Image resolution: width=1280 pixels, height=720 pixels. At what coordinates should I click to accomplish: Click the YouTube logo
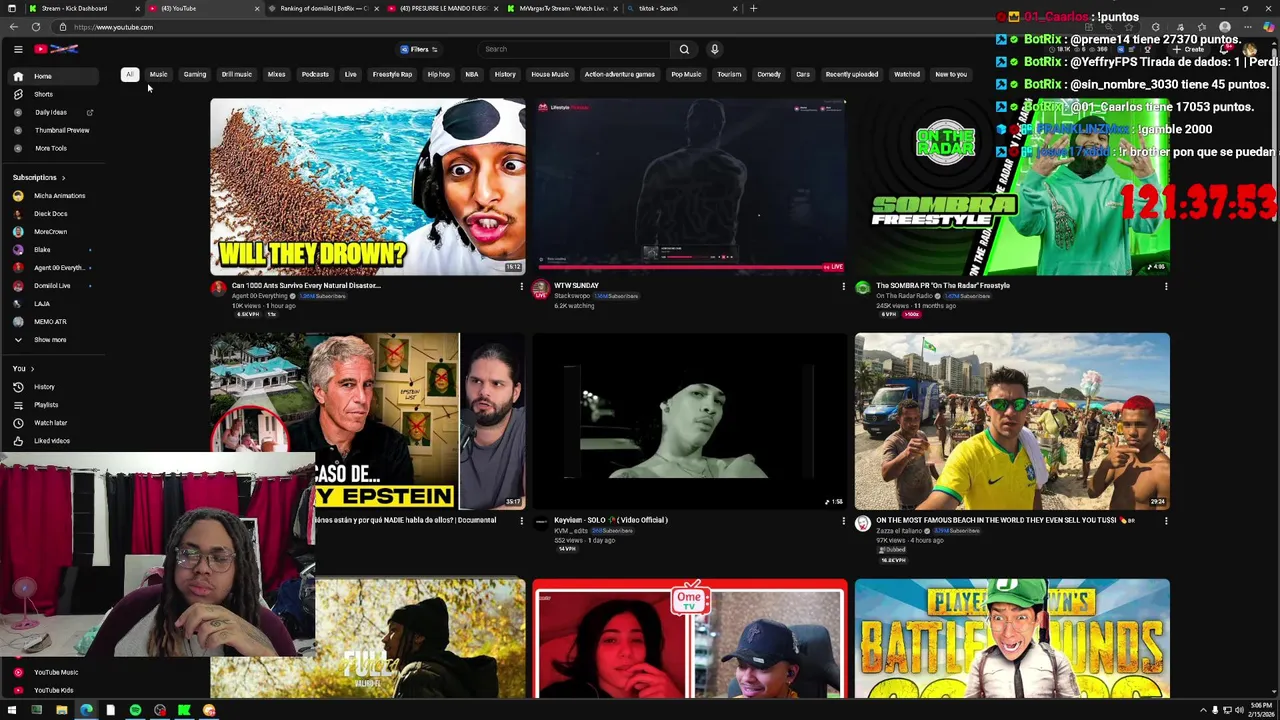coord(56,49)
